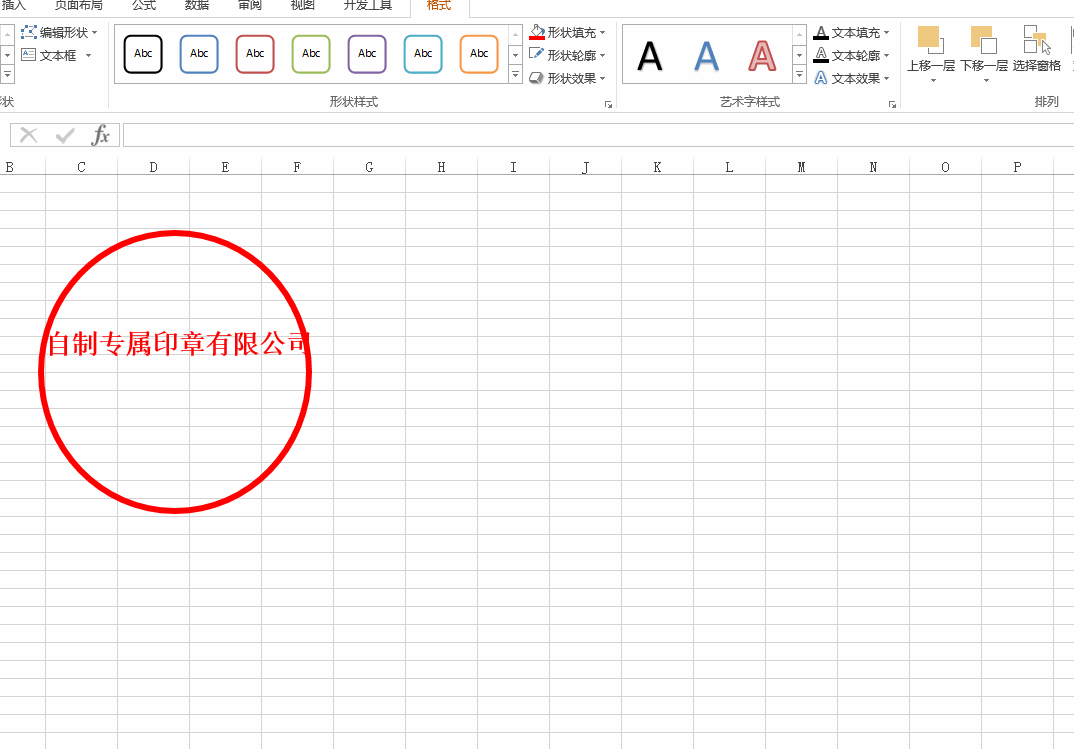Open the 数据 (Data) ribbon tab
Viewport: 1074px width, 749px height.
196,5
